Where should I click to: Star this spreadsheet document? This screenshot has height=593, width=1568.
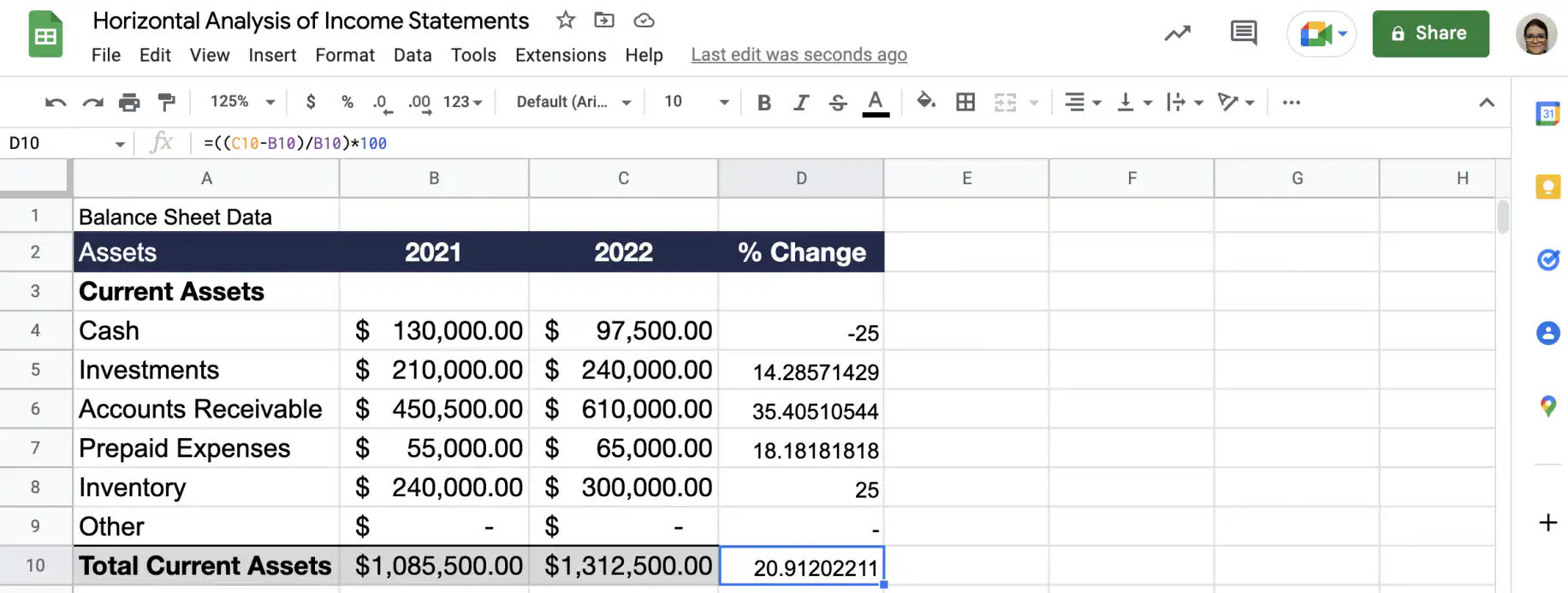[566, 20]
